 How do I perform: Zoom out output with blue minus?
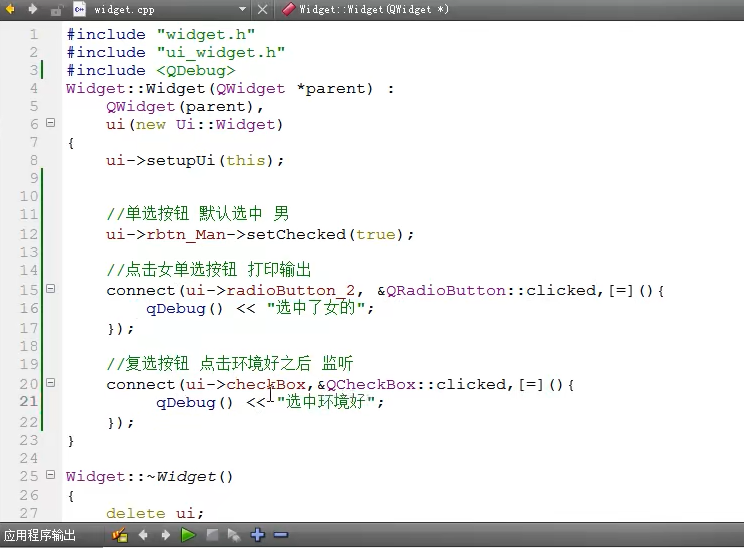coord(281,535)
